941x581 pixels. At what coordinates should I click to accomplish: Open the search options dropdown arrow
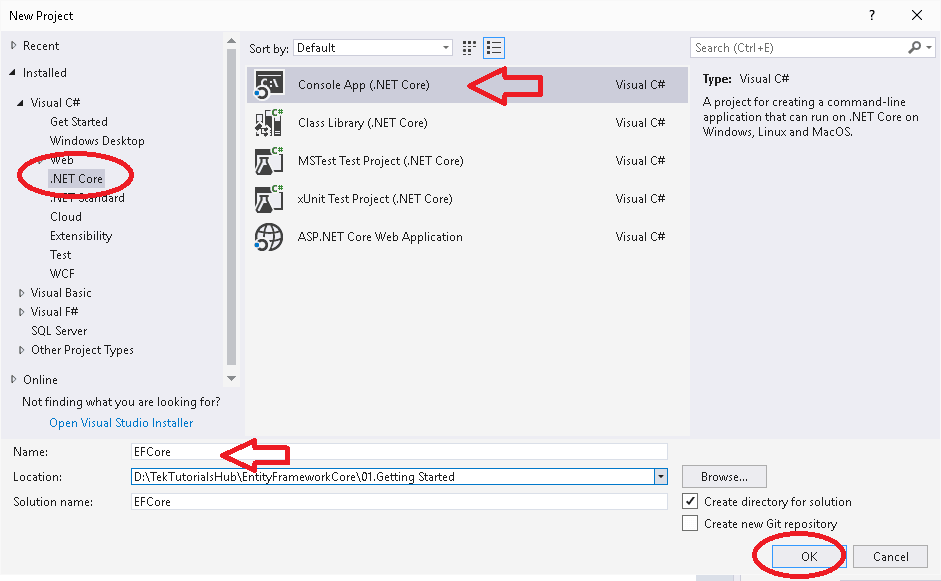(x=929, y=47)
